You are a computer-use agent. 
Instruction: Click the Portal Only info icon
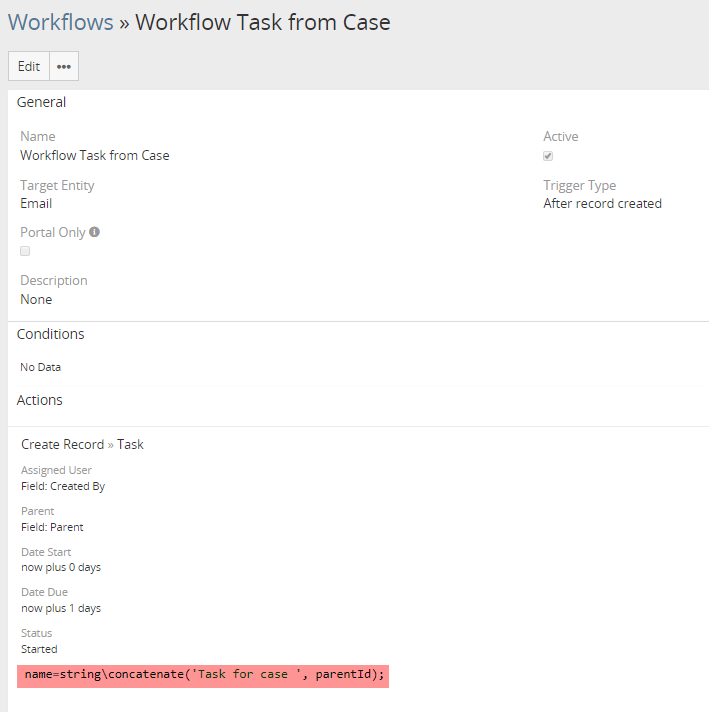point(95,232)
